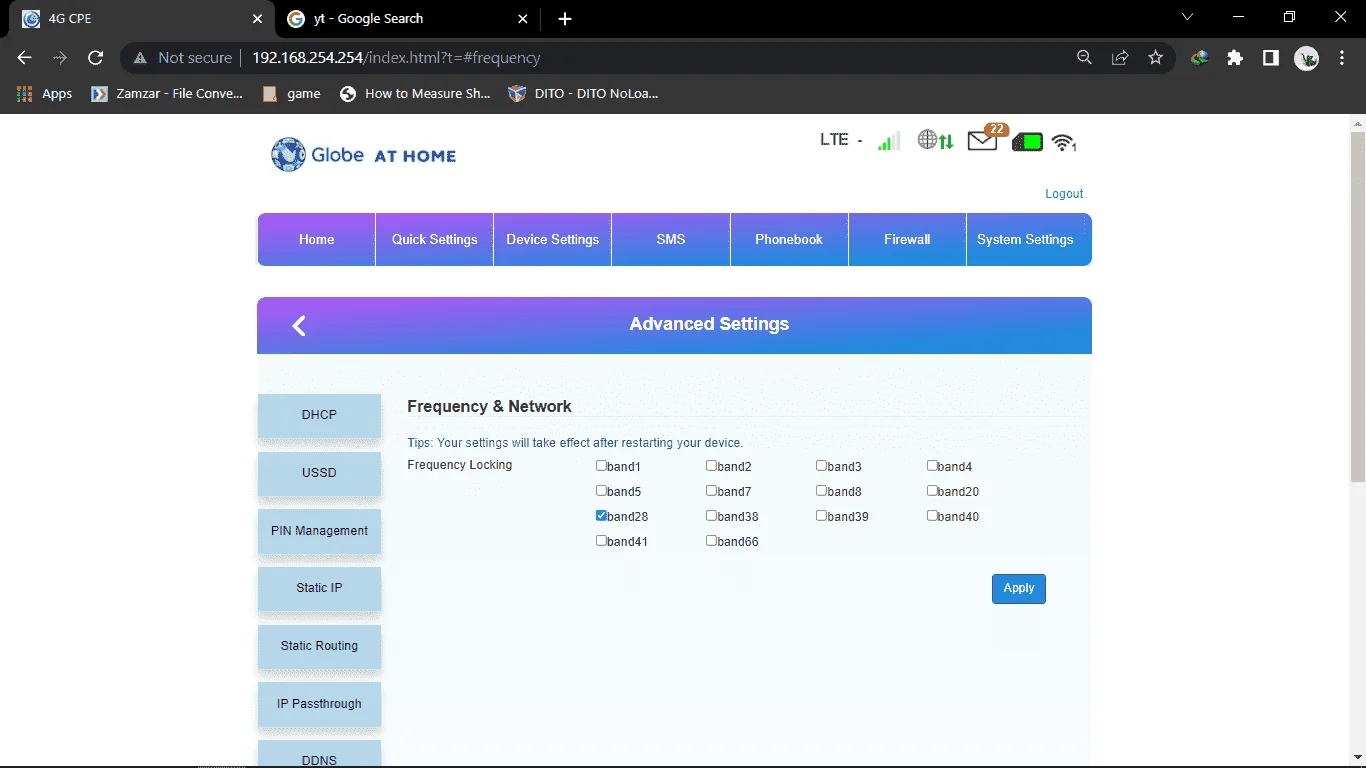
Task: Click the share page icon
Action: 1120,58
